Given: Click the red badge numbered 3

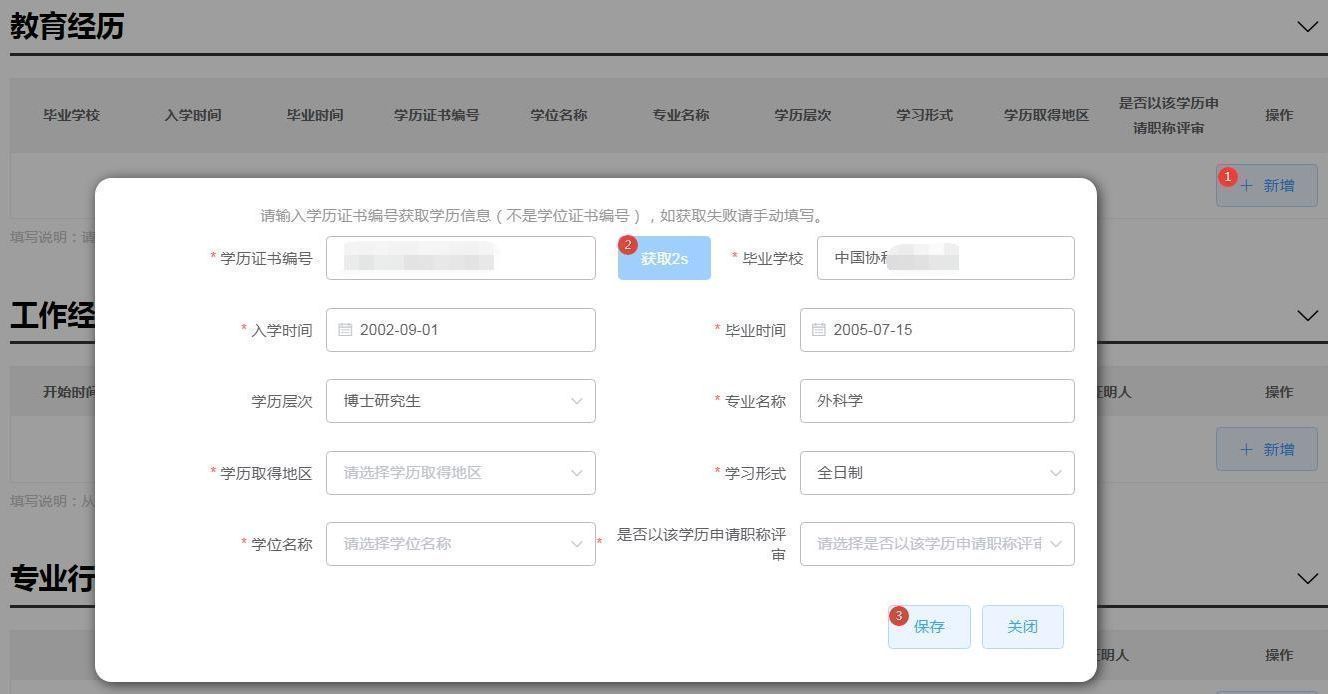Looking at the screenshot, I should [898, 616].
